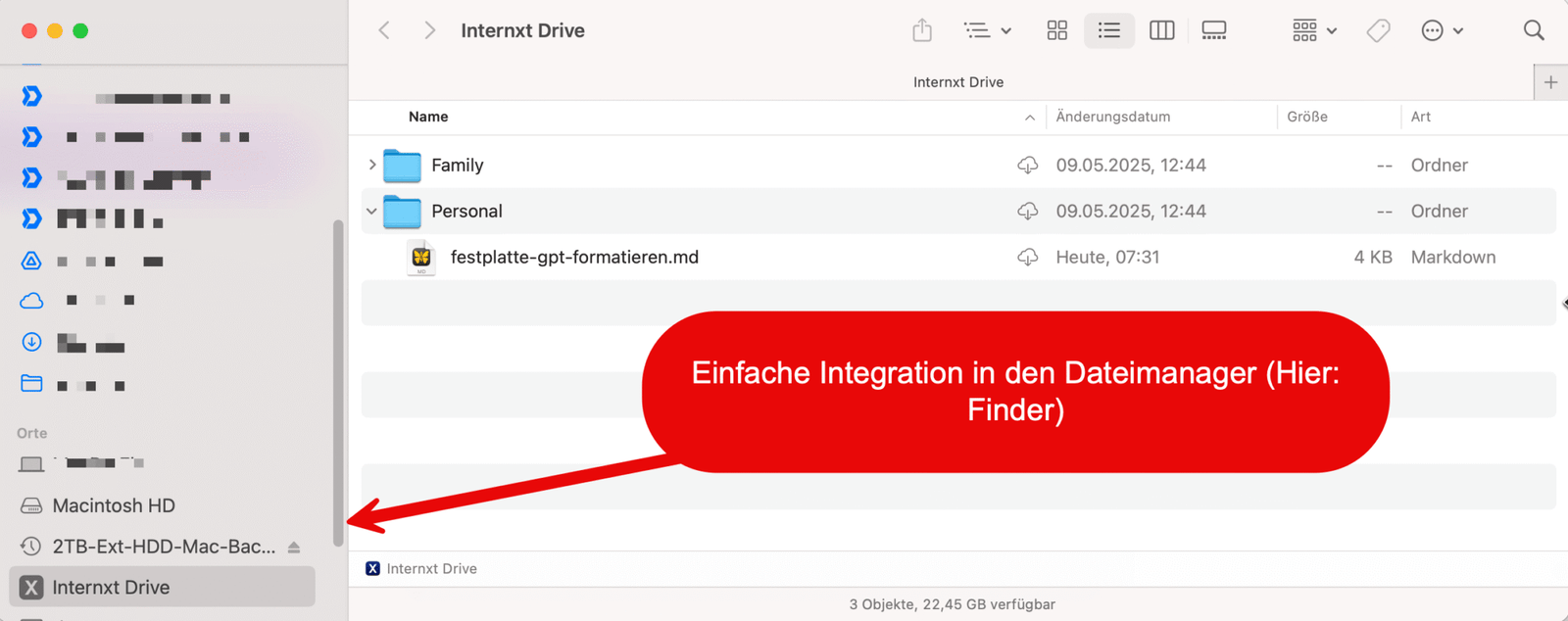Select the date cell Heute, 07:31
Viewport: 1568px width, 621px height.
pyautogui.click(x=1107, y=258)
